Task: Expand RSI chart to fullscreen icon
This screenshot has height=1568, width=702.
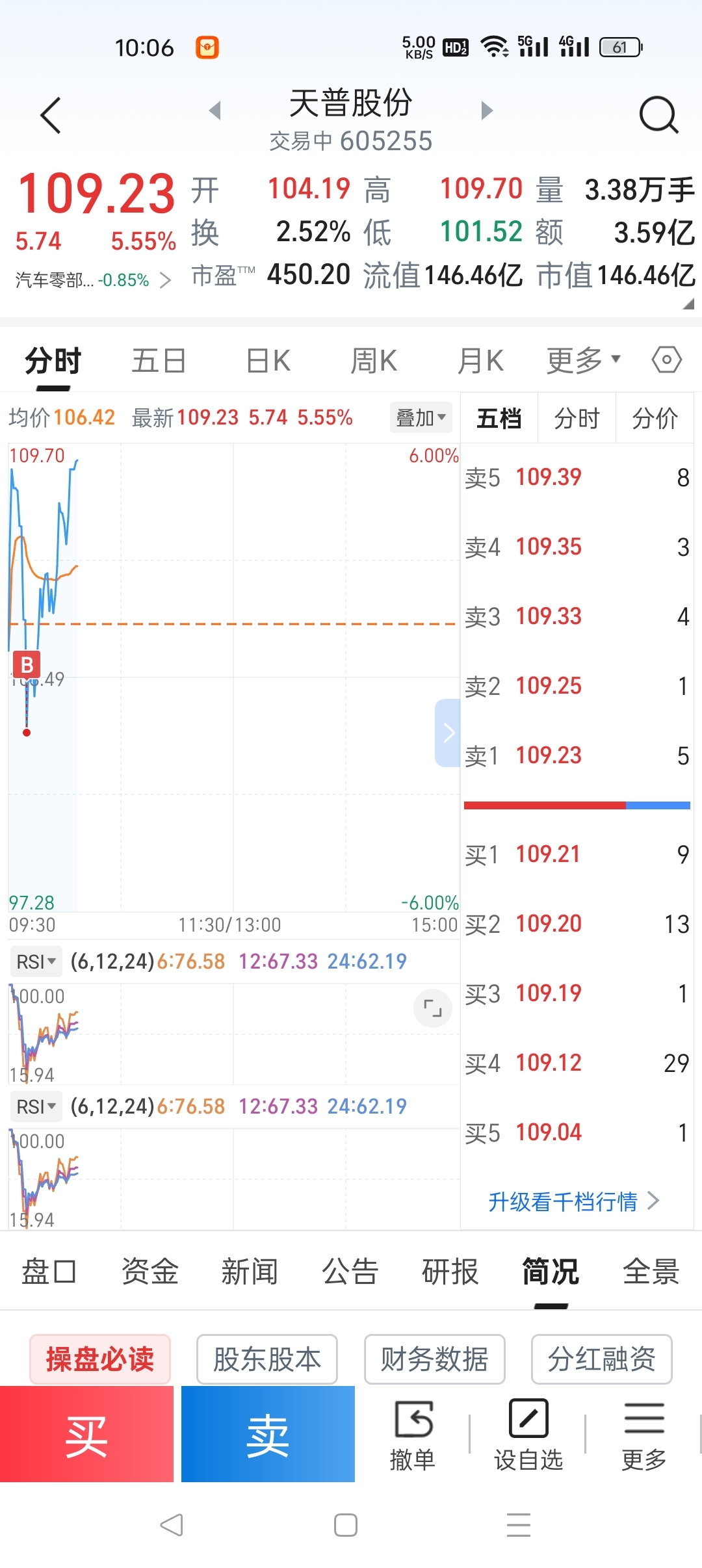Action: 432,1008
